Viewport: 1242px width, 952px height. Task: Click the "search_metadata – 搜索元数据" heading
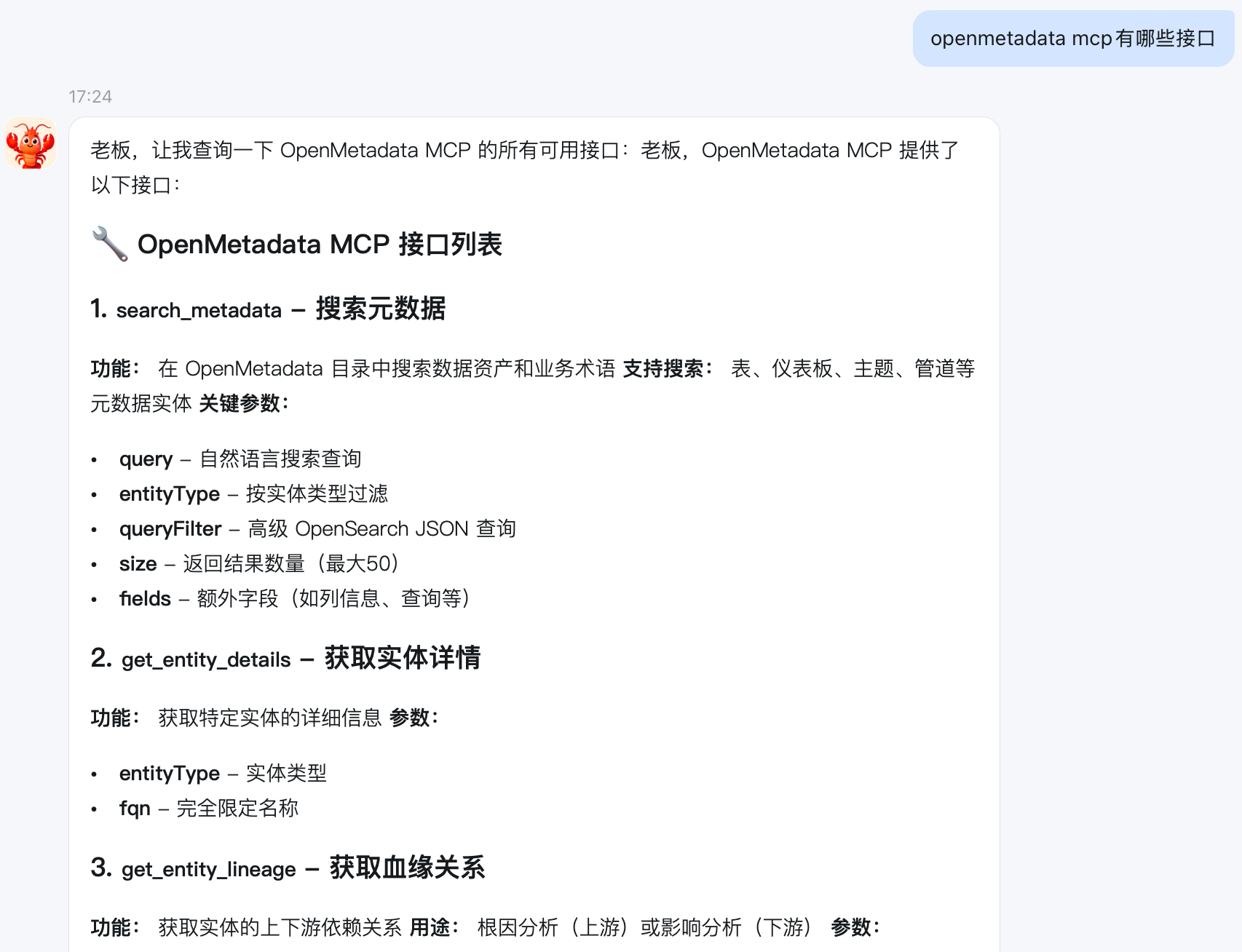coord(268,309)
